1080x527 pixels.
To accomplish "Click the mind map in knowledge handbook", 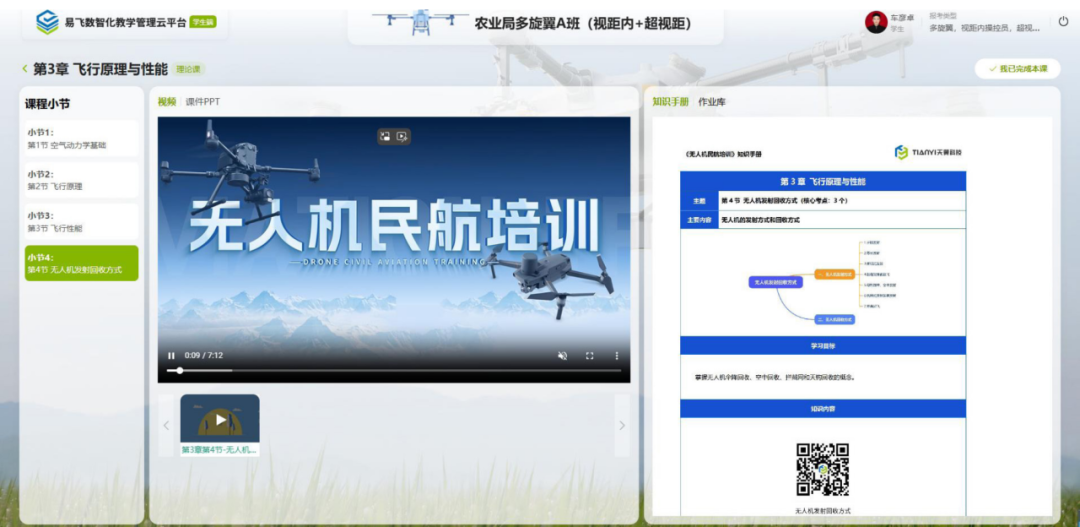I will pos(822,282).
